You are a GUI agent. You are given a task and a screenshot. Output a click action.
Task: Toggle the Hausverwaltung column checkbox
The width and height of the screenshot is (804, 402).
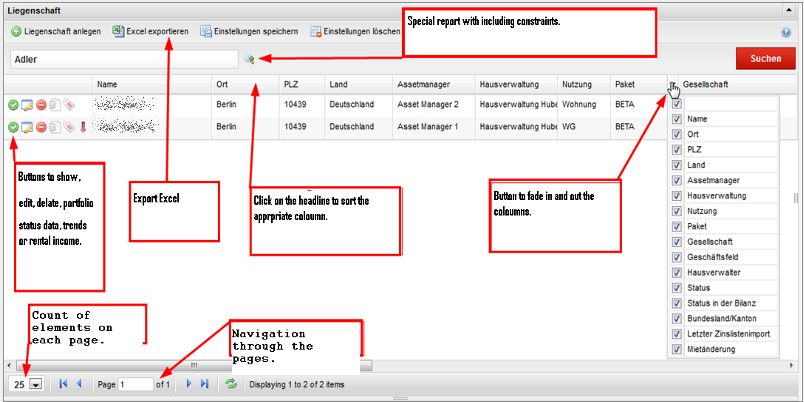point(677,196)
